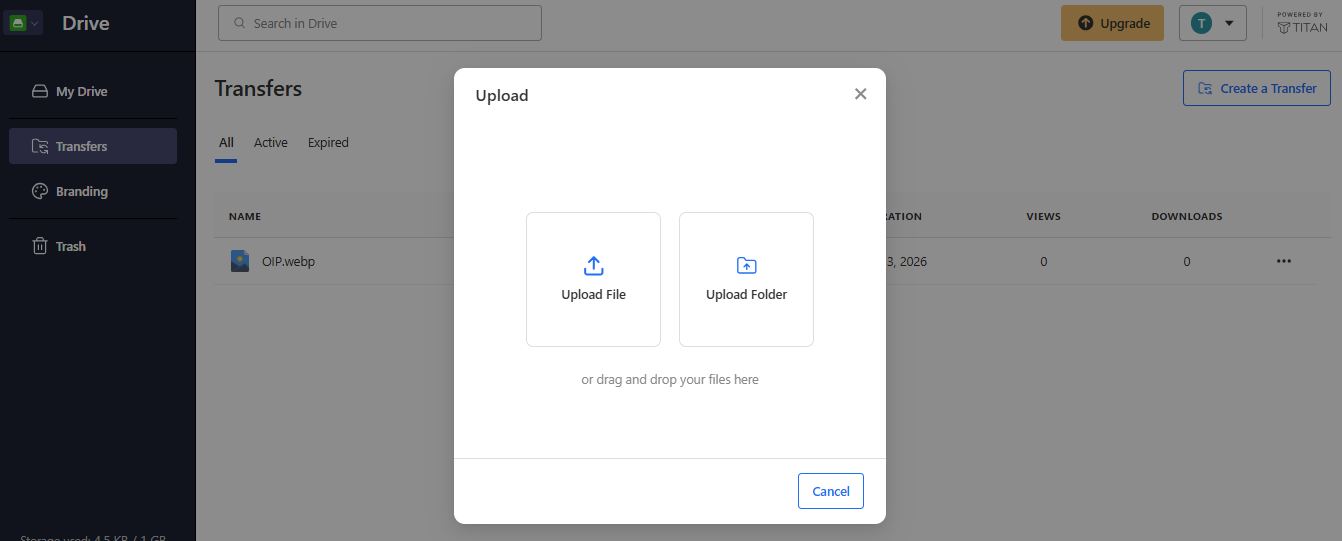Click the VIEWS column header

1044,216
